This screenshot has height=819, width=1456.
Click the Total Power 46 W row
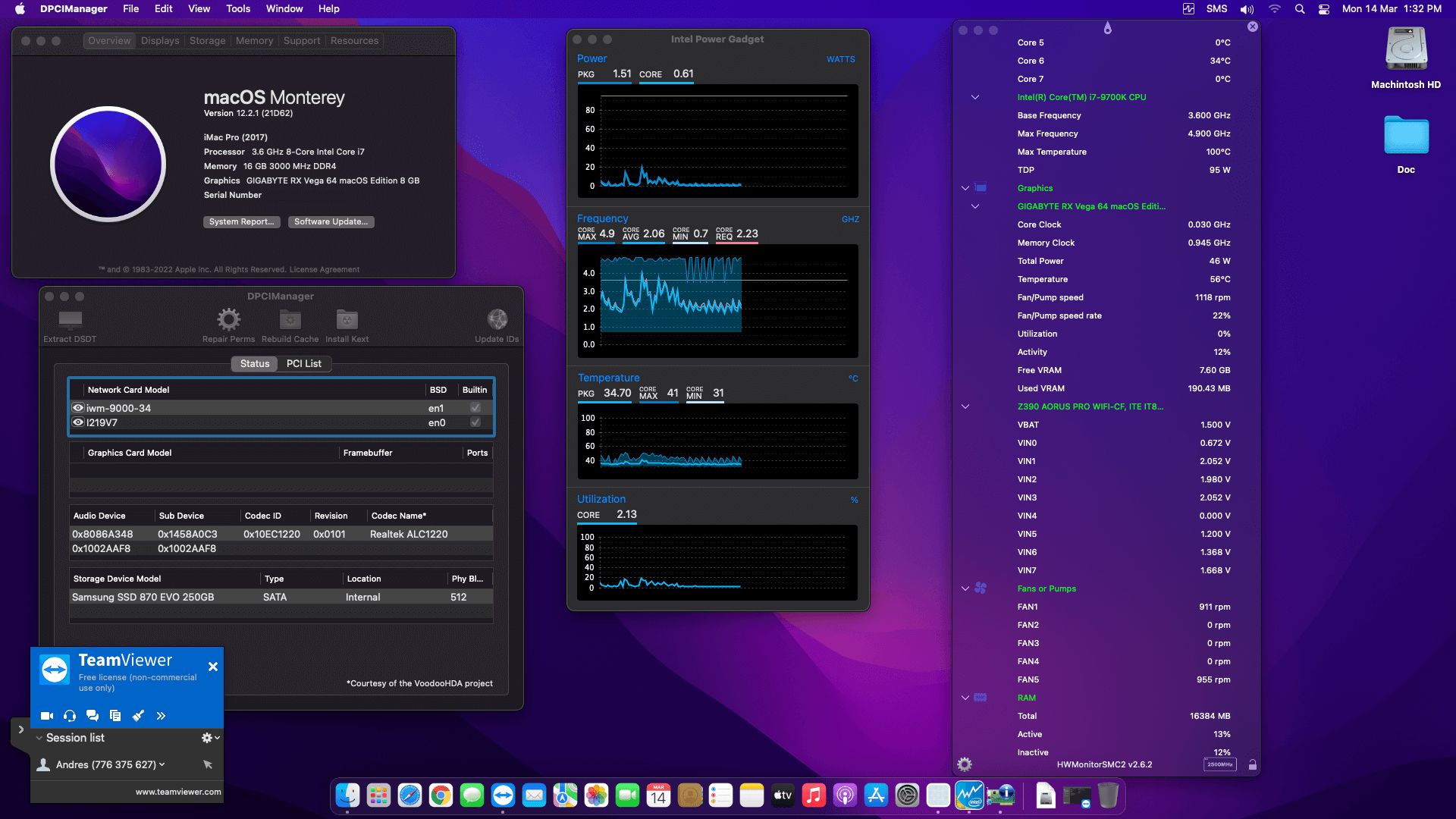click(x=1124, y=261)
